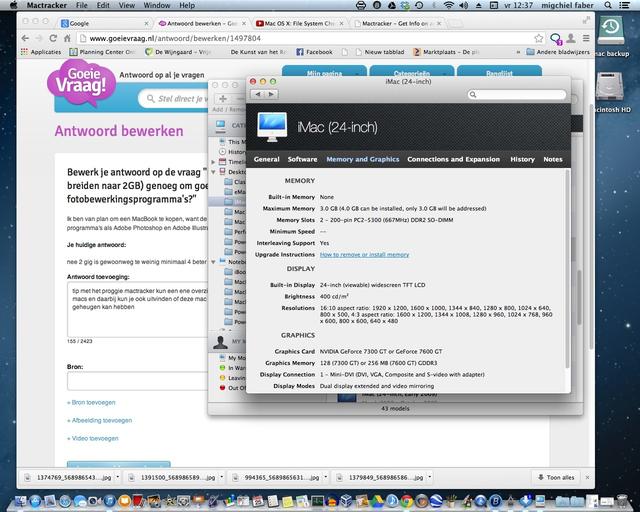Click the Apple menu icon

(10, 6)
